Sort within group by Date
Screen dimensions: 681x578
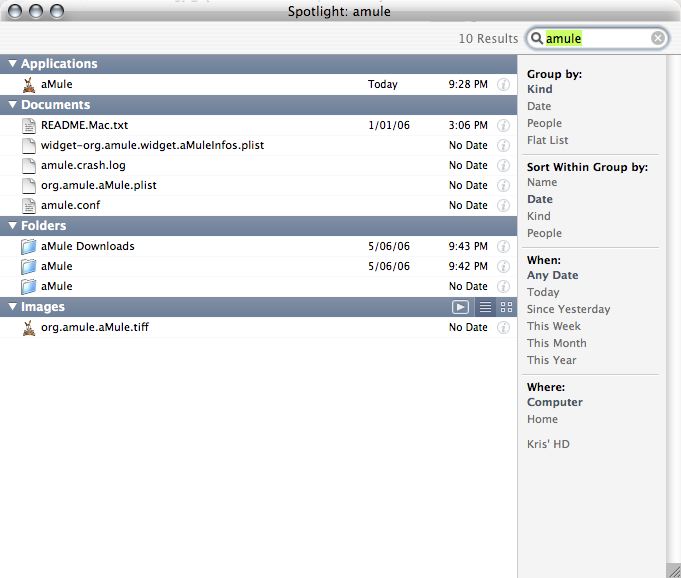point(540,199)
